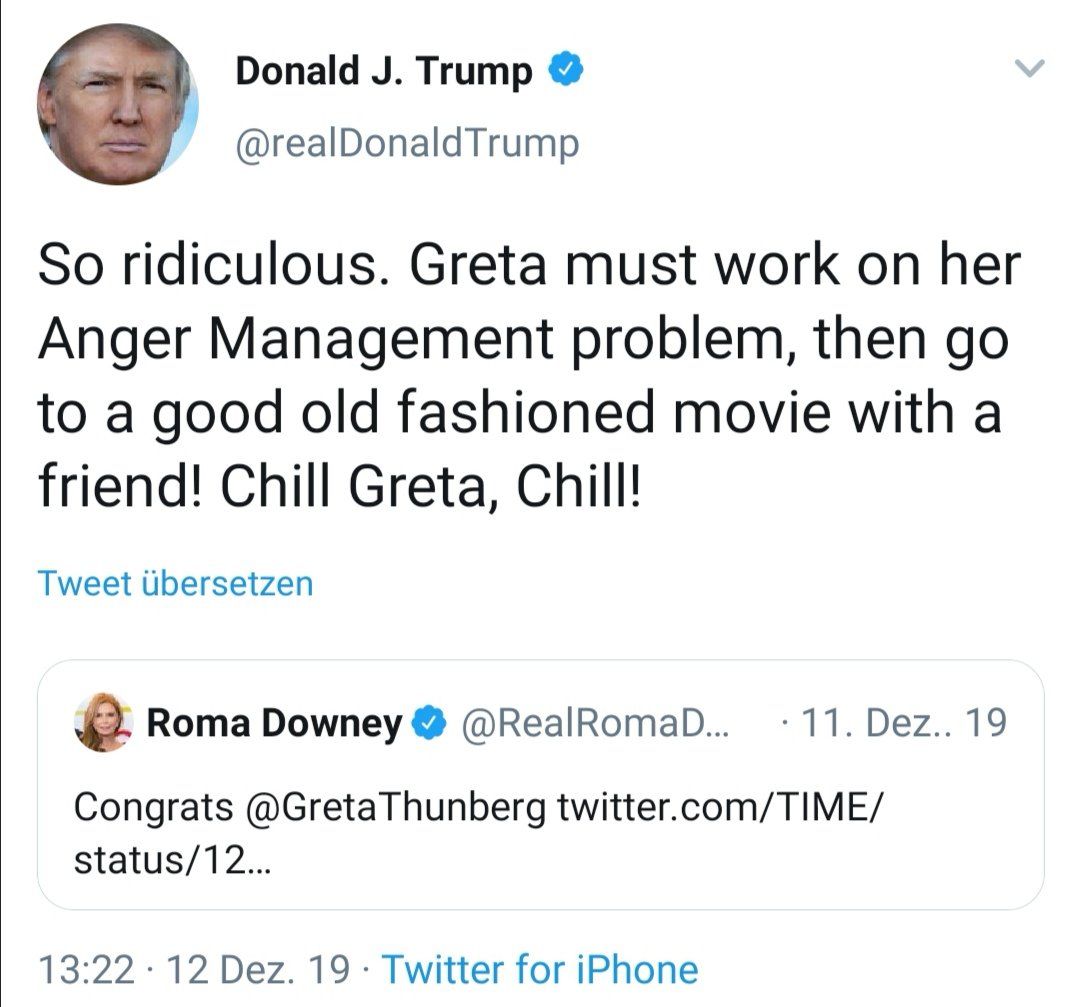Viewport: 1080px width, 1007px height.
Task: Open the 'Twitter for iPhone' source link
Action: point(540,969)
